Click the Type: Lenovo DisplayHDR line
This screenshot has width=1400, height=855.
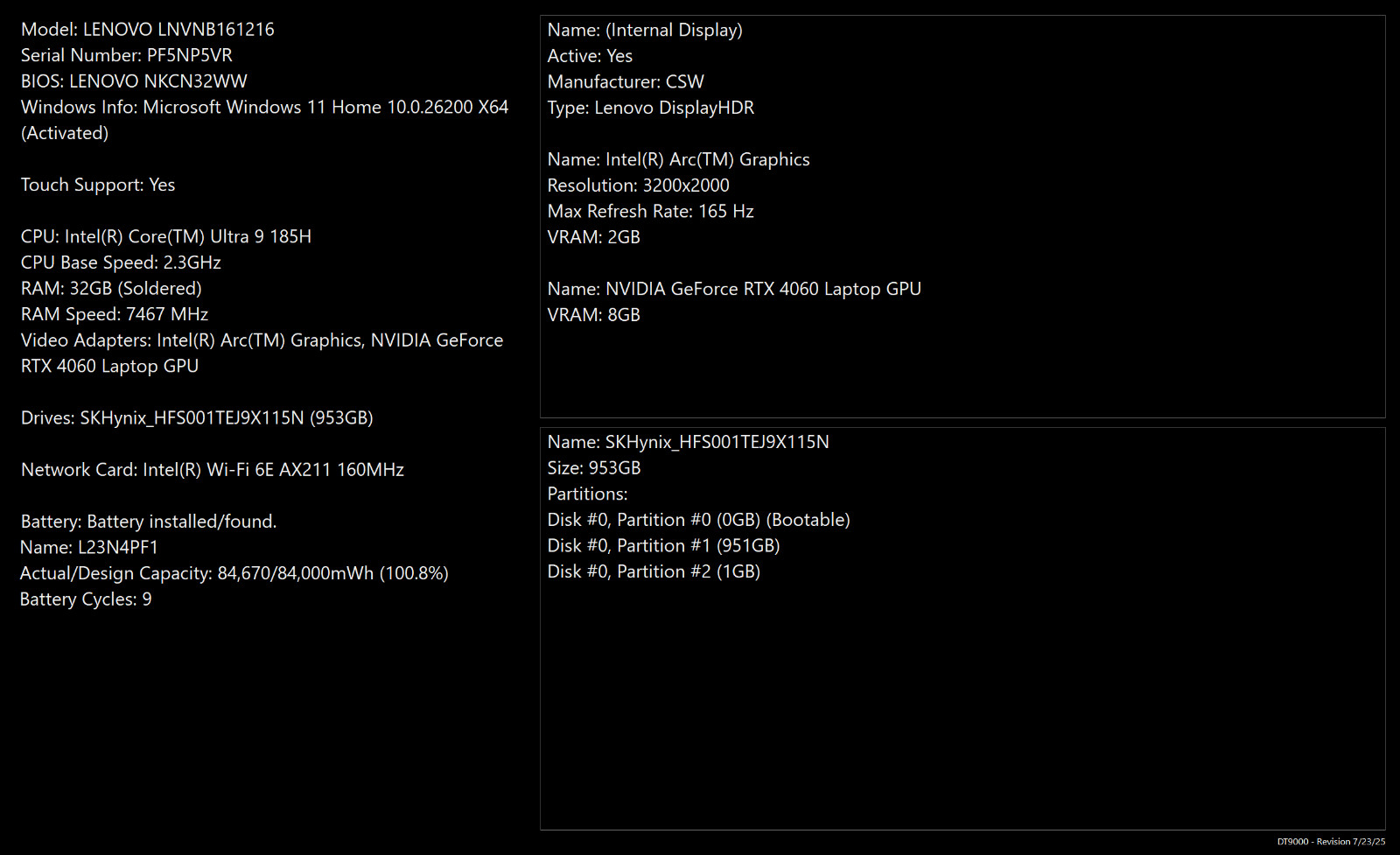651,108
